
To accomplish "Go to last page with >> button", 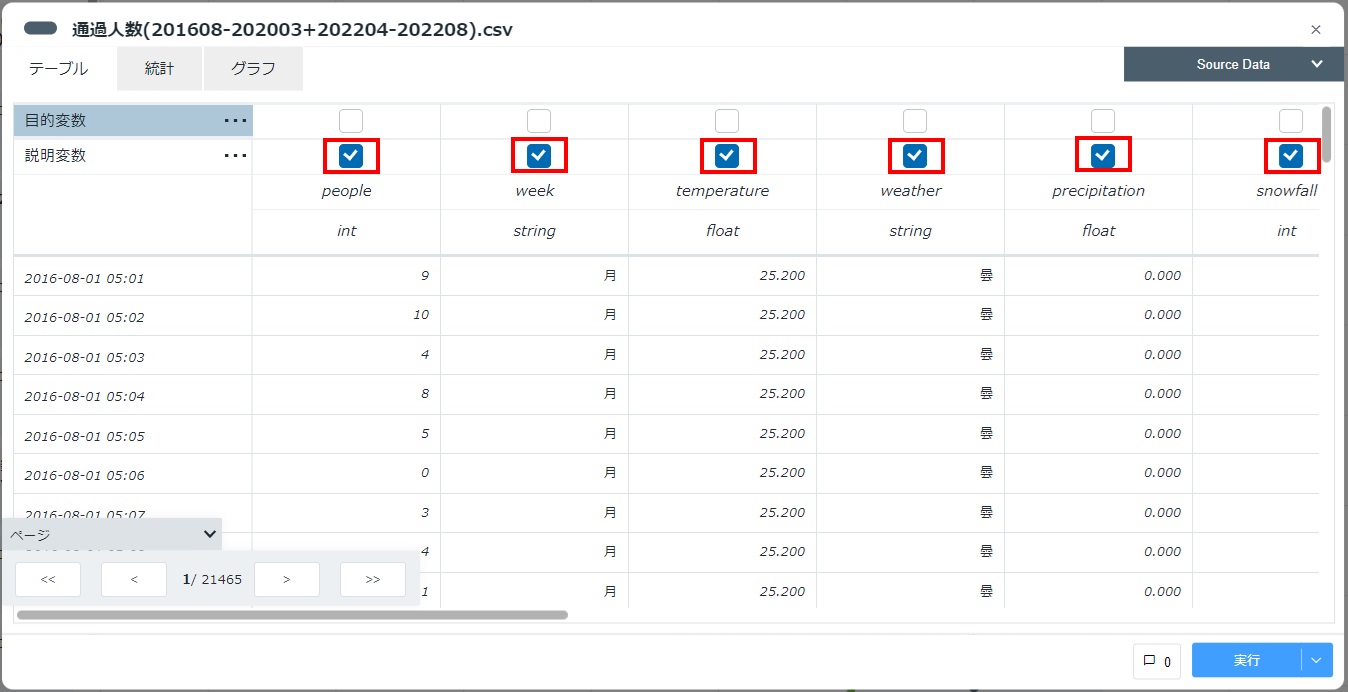I will coord(373,579).
